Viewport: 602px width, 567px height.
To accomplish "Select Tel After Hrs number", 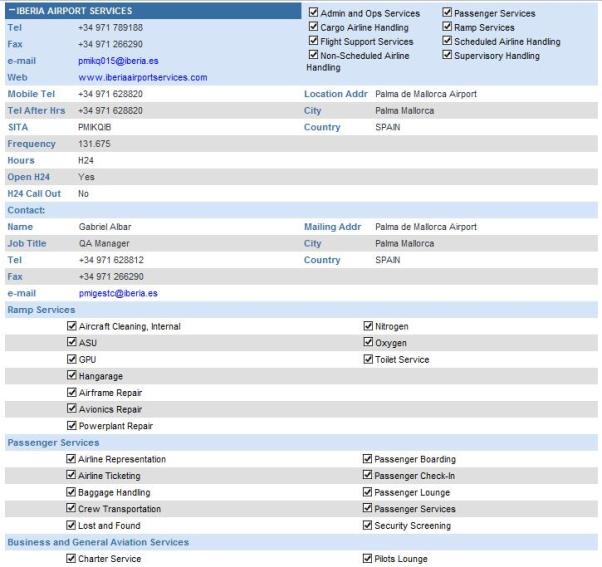I will point(110,111).
